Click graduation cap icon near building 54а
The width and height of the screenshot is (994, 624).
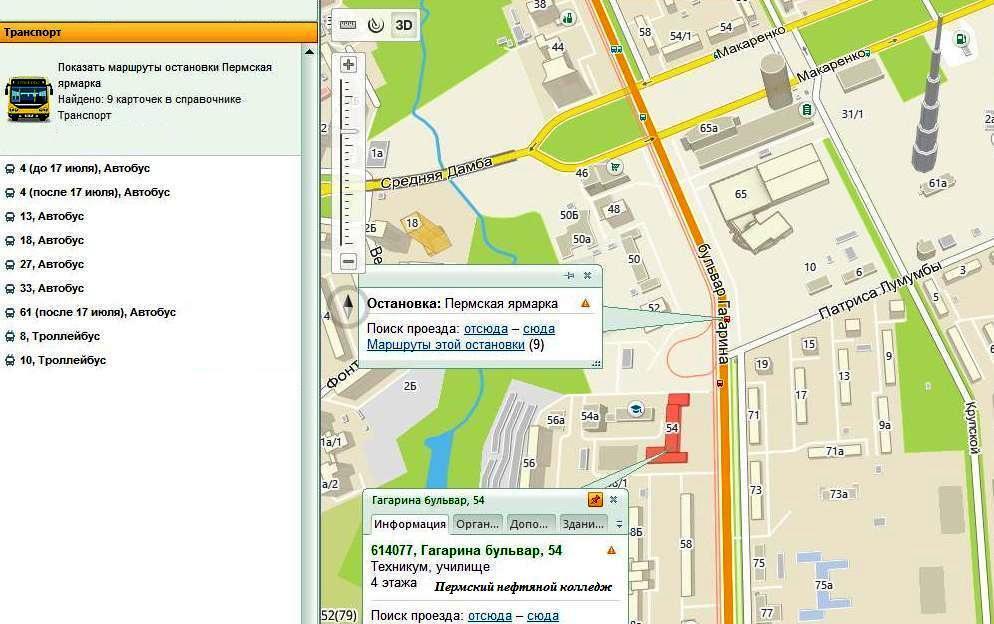(x=635, y=409)
